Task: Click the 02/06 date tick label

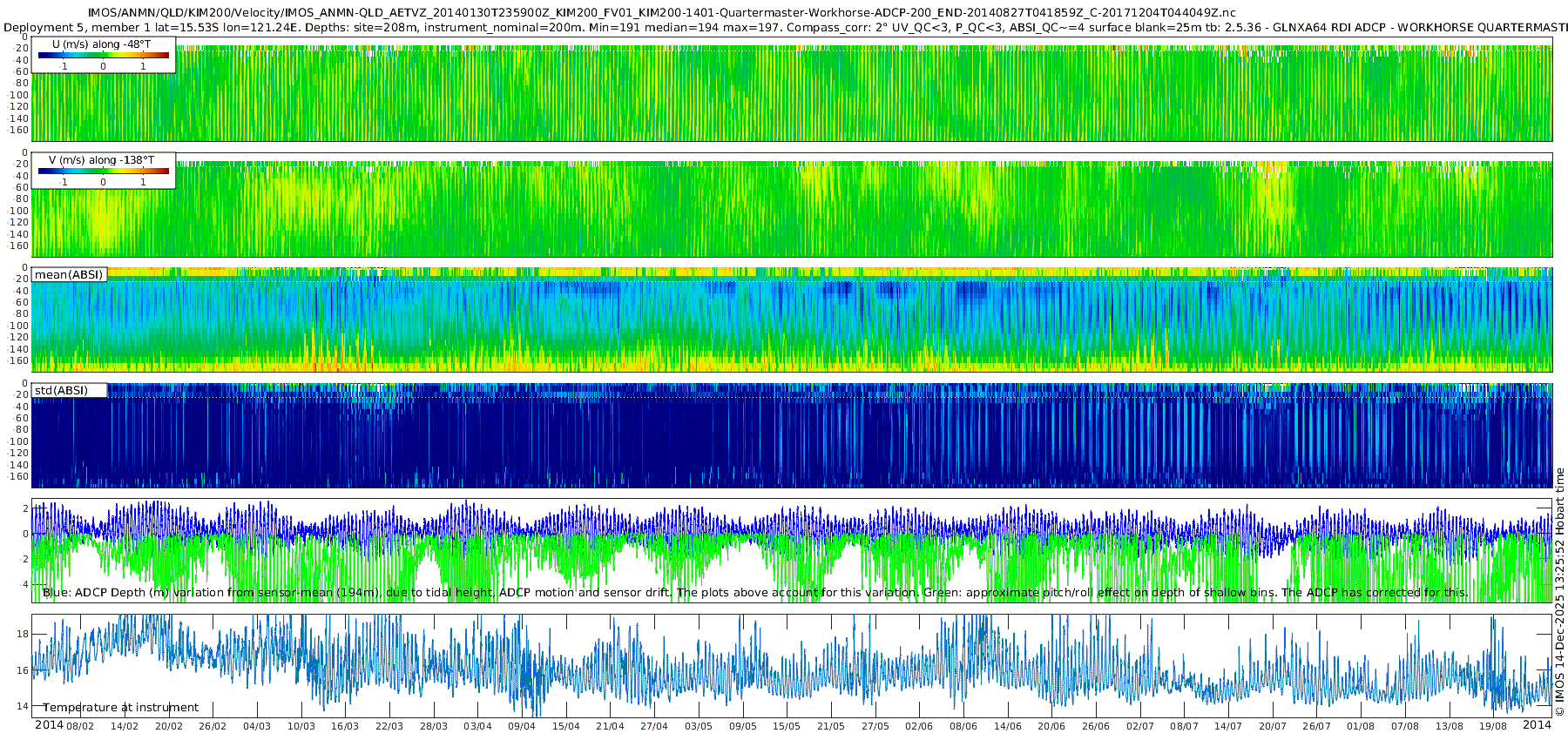Action: click(x=919, y=726)
